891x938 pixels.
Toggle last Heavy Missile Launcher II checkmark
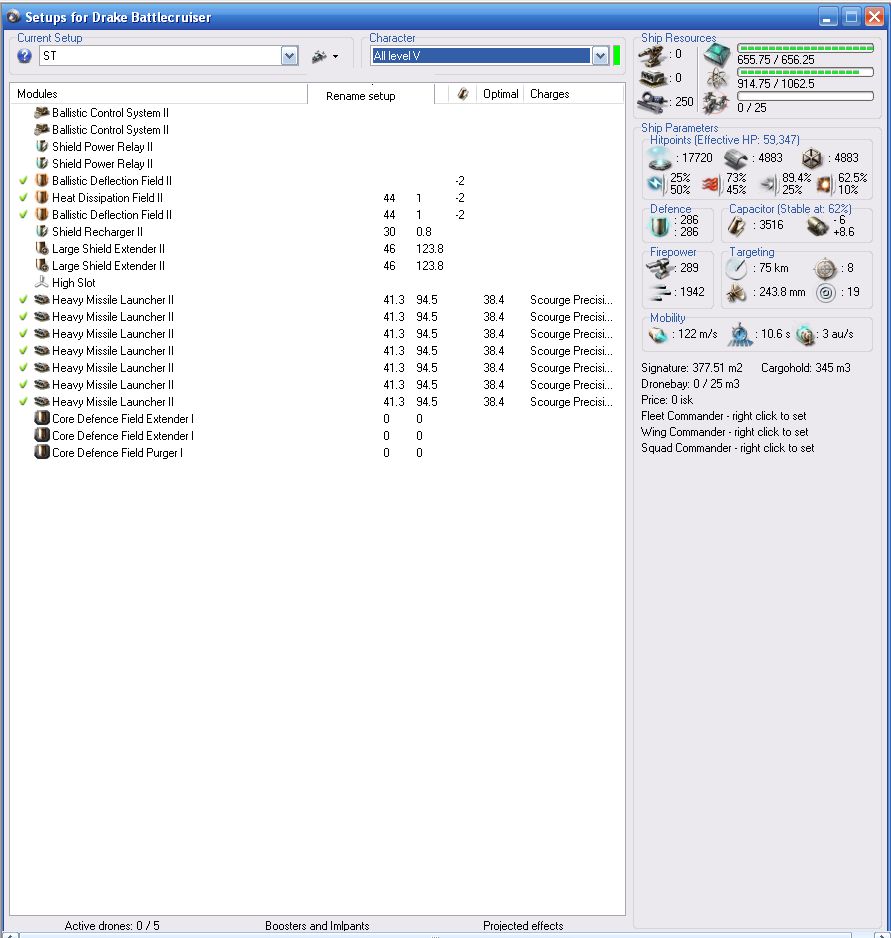tap(23, 402)
